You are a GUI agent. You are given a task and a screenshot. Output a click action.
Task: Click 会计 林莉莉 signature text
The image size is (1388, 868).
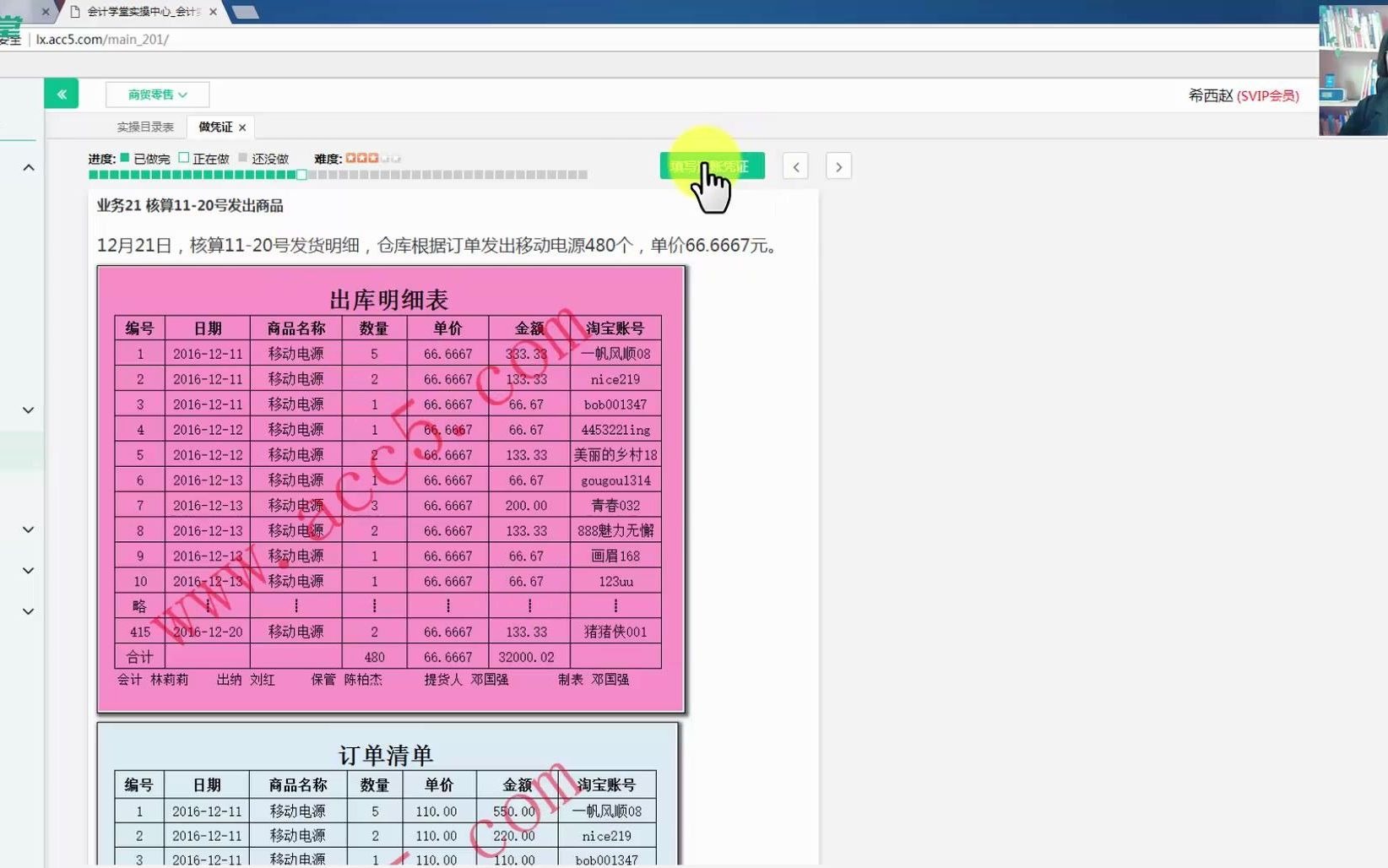[x=153, y=680]
